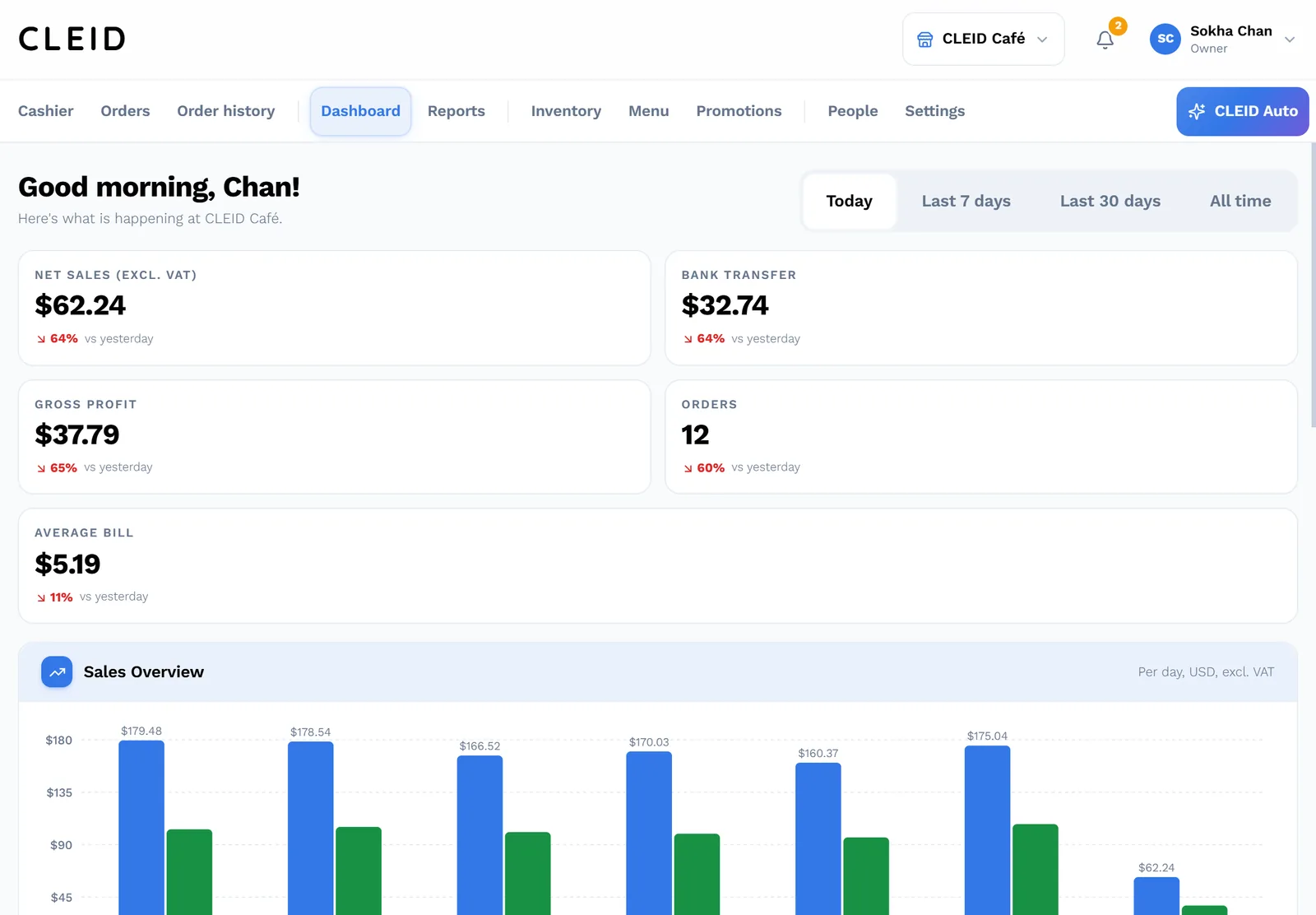Click the CLEID logo
The image size is (1316, 915).
72,39
